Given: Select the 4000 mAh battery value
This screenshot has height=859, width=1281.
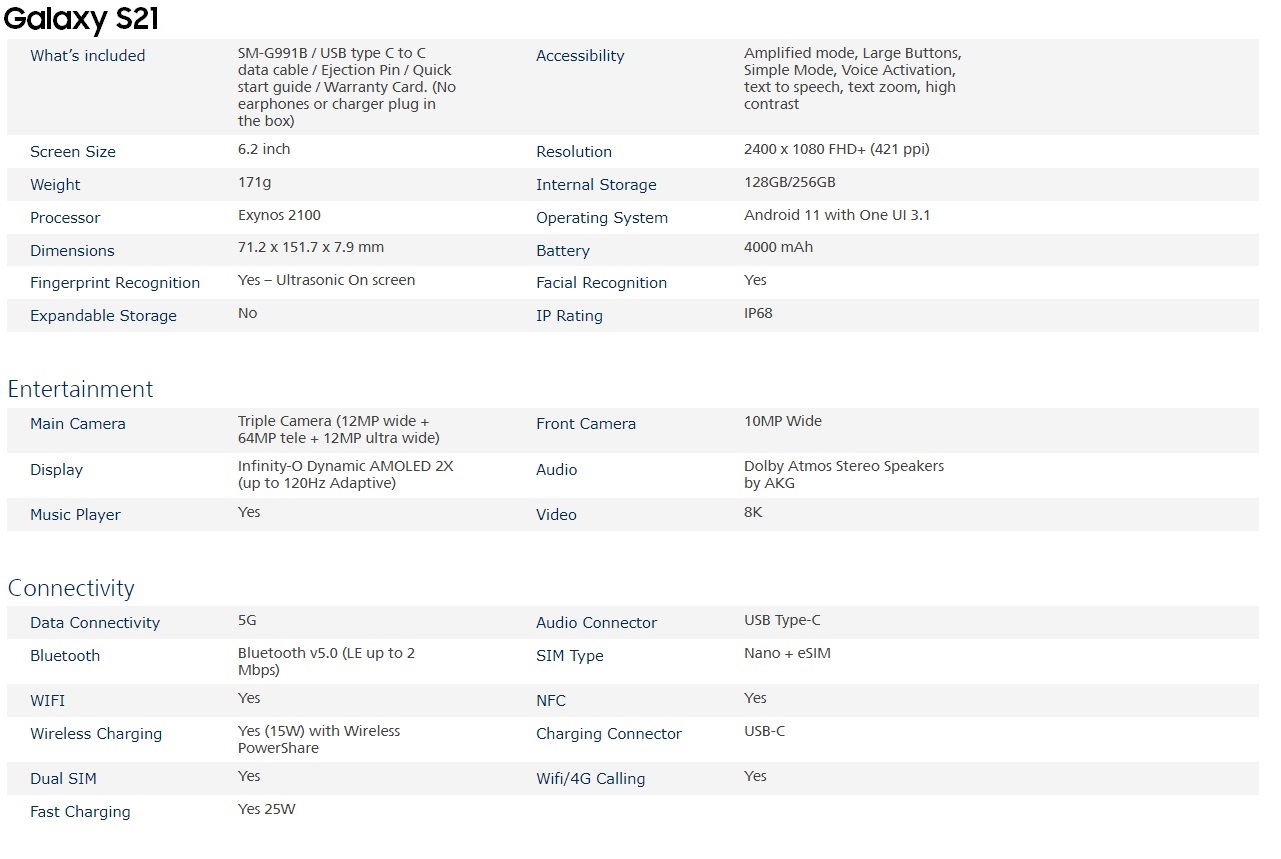Looking at the screenshot, I should tap(778, 248).
